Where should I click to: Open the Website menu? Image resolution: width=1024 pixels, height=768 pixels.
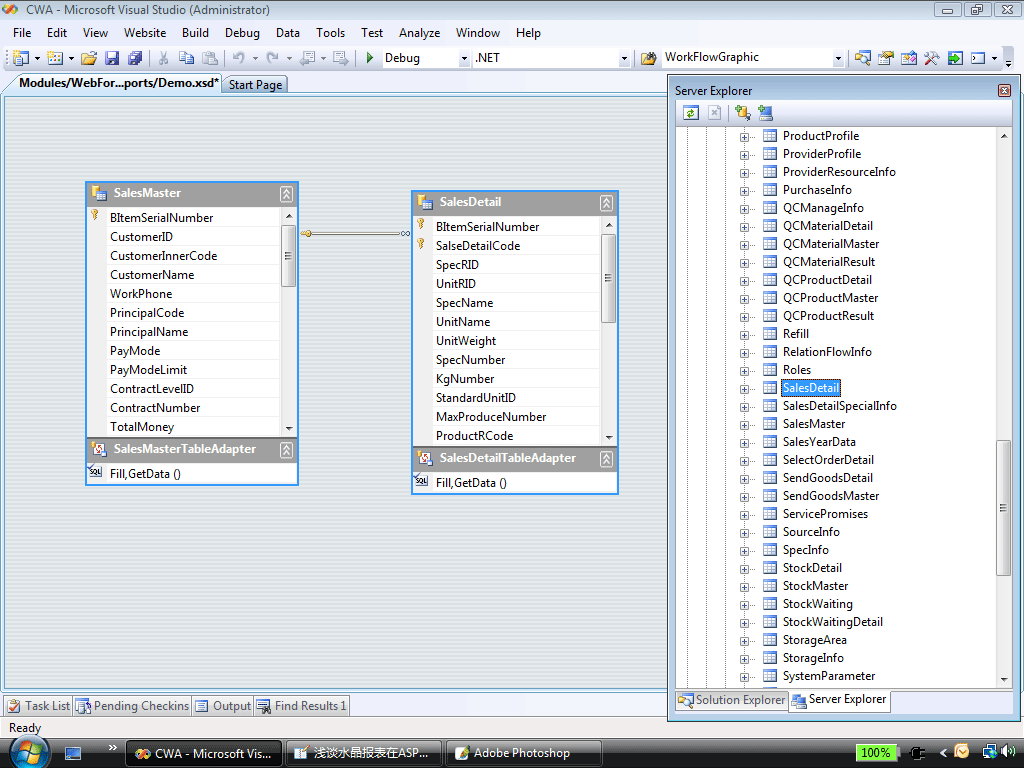[x=145, y=33]
